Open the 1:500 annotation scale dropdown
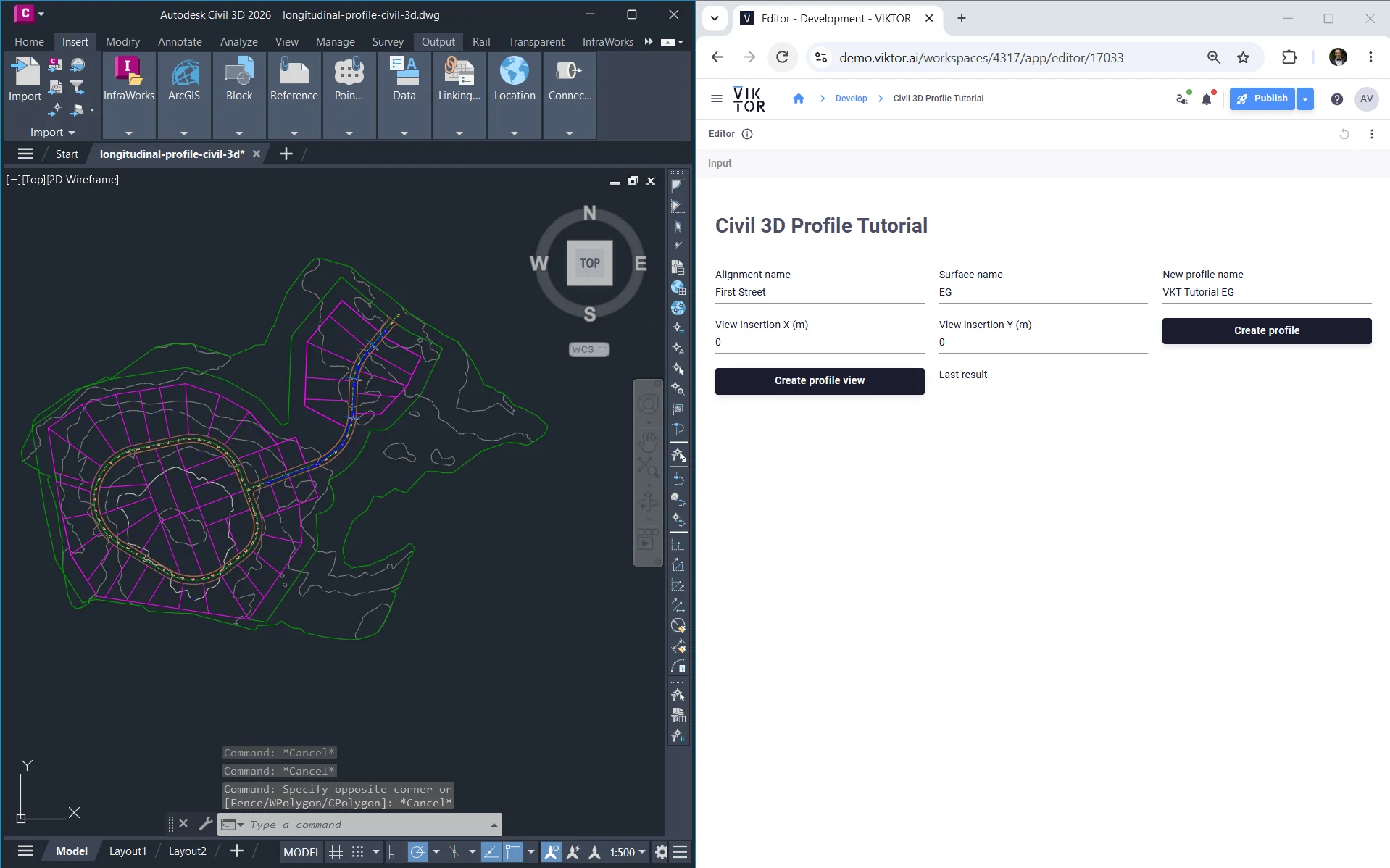 pyautogui.click(x=628, y=852)
